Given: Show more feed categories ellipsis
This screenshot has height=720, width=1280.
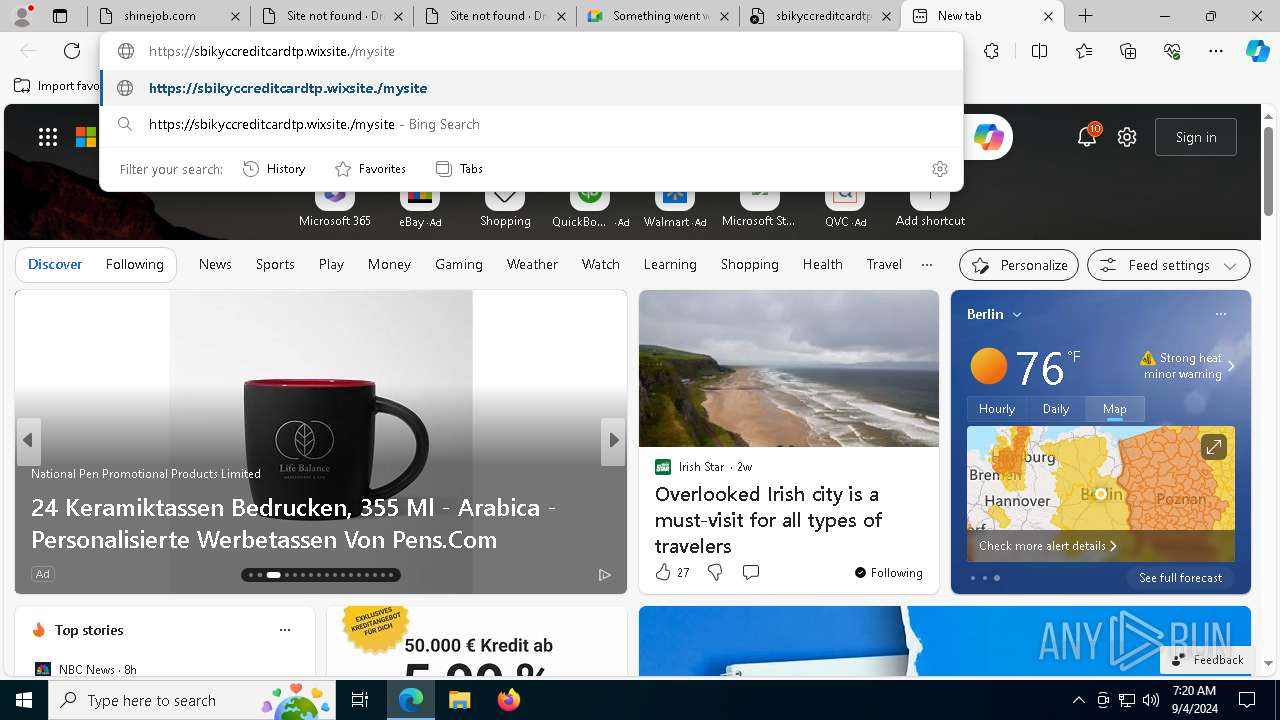Looking at the screenshot, I should 926,264.
